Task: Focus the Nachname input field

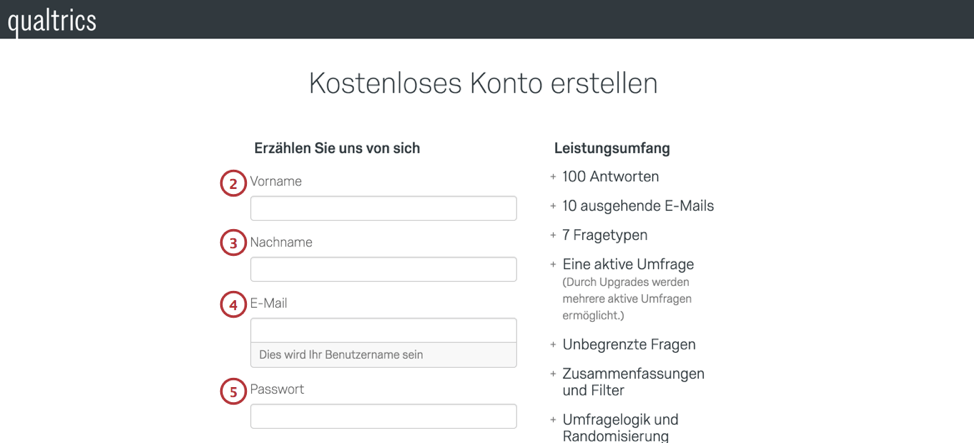Action: pyautogui.click(x=383, y=269)
